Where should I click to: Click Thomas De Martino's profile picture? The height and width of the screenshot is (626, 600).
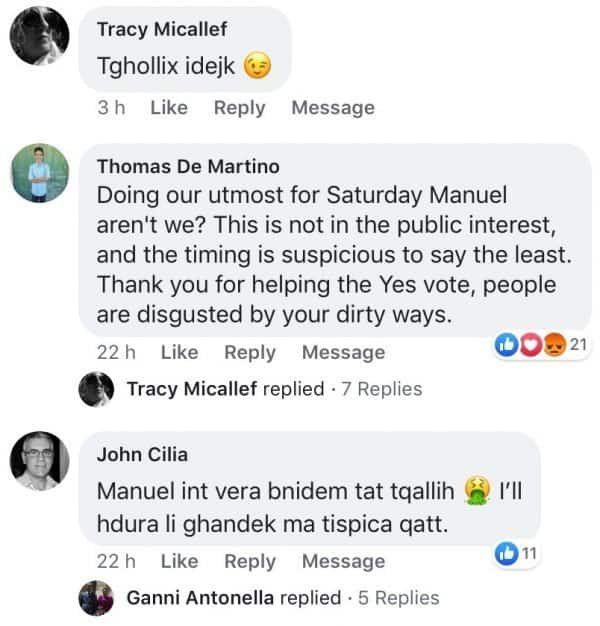[40, 173]
